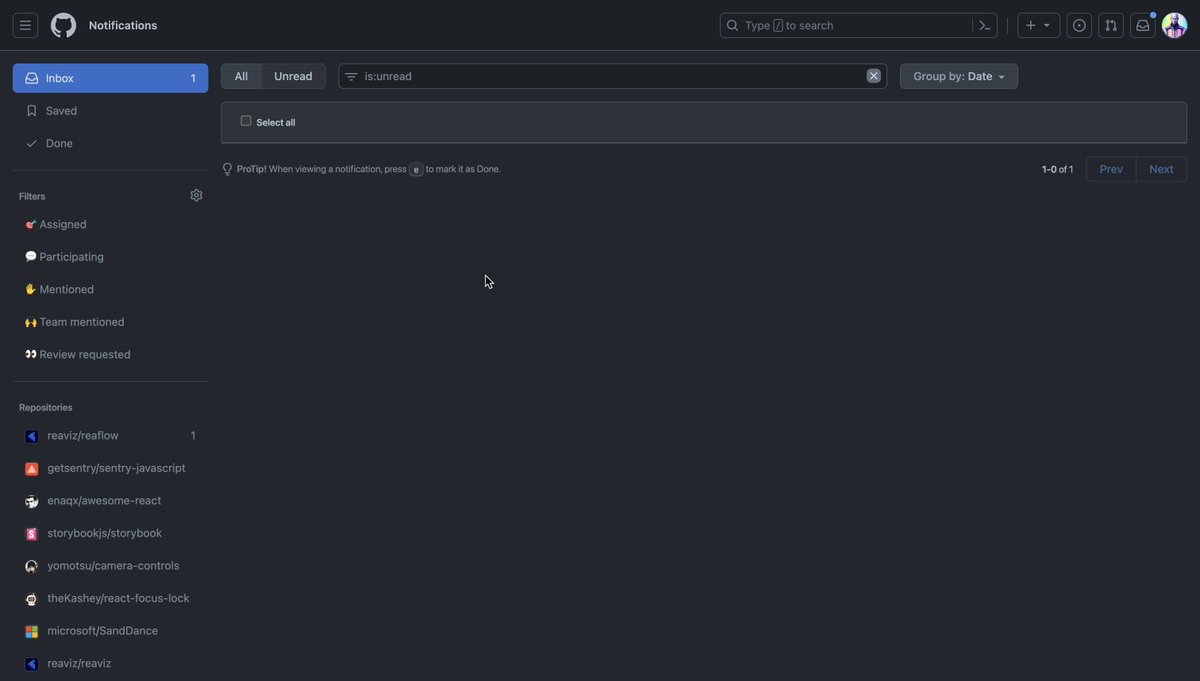This screenshot has width=1200, height=681.
Task: Open the reaviz/reaflow repository filter
Action: [81, 435]
